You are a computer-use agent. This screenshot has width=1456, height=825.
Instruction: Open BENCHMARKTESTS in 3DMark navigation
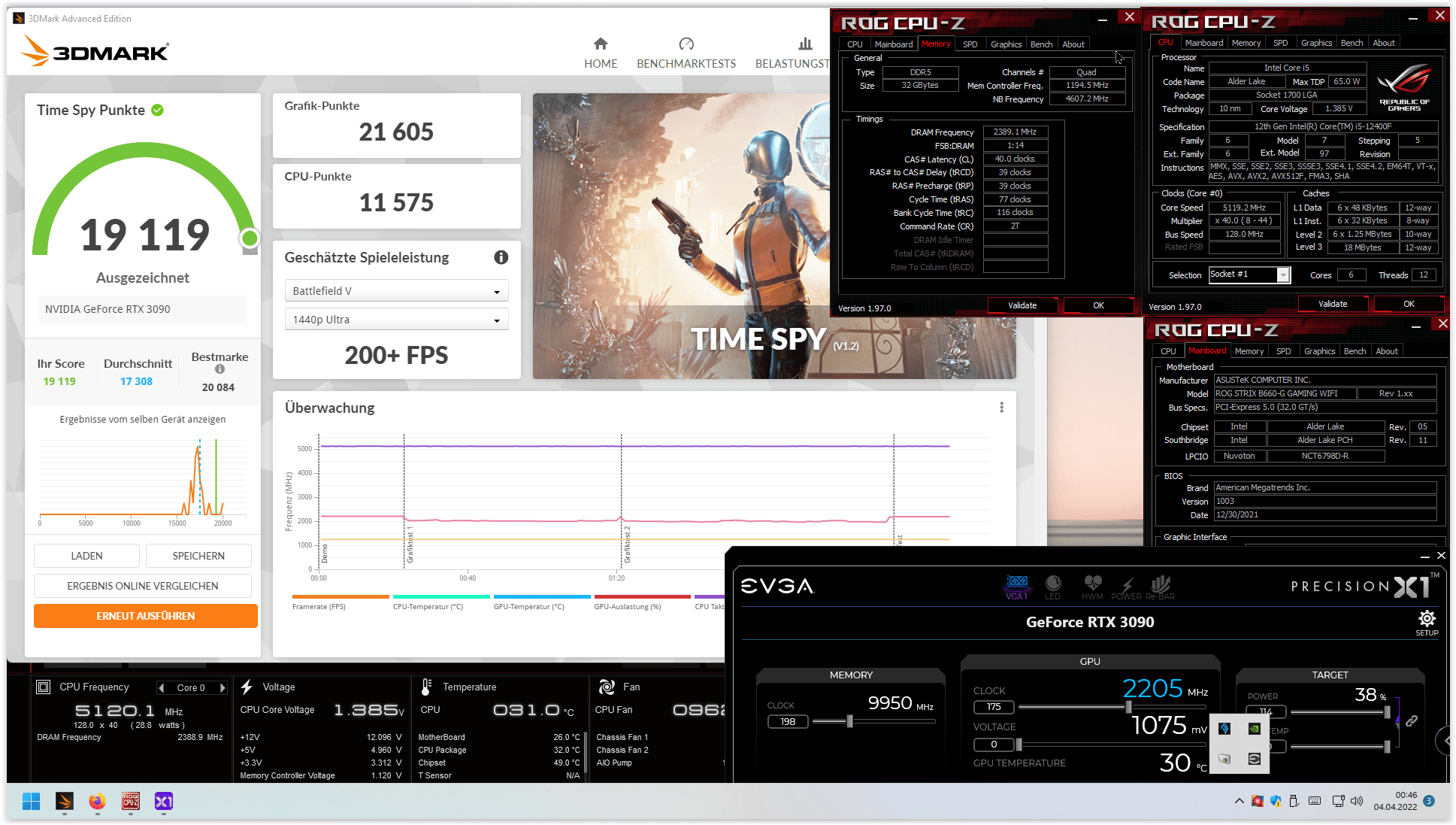pyautogui.click(x=686, y=53)
